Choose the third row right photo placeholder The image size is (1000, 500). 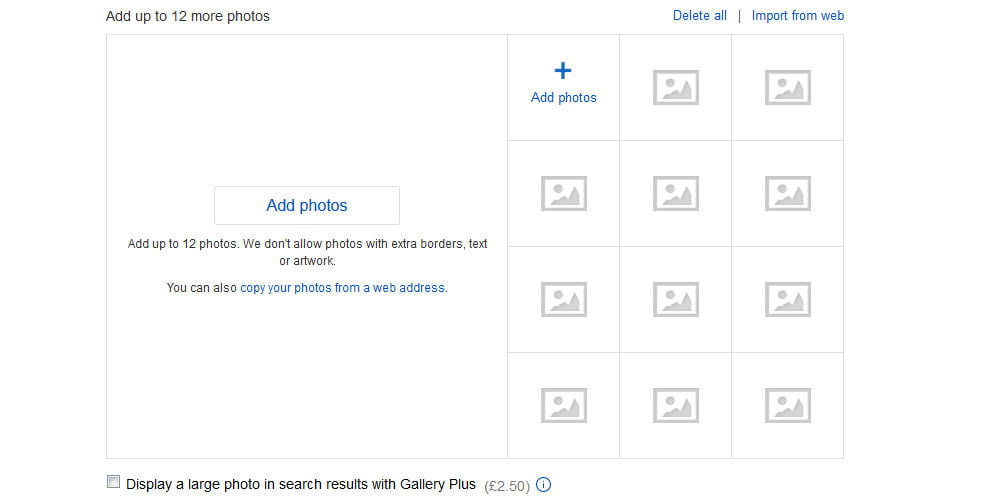(x=788, y=299)
